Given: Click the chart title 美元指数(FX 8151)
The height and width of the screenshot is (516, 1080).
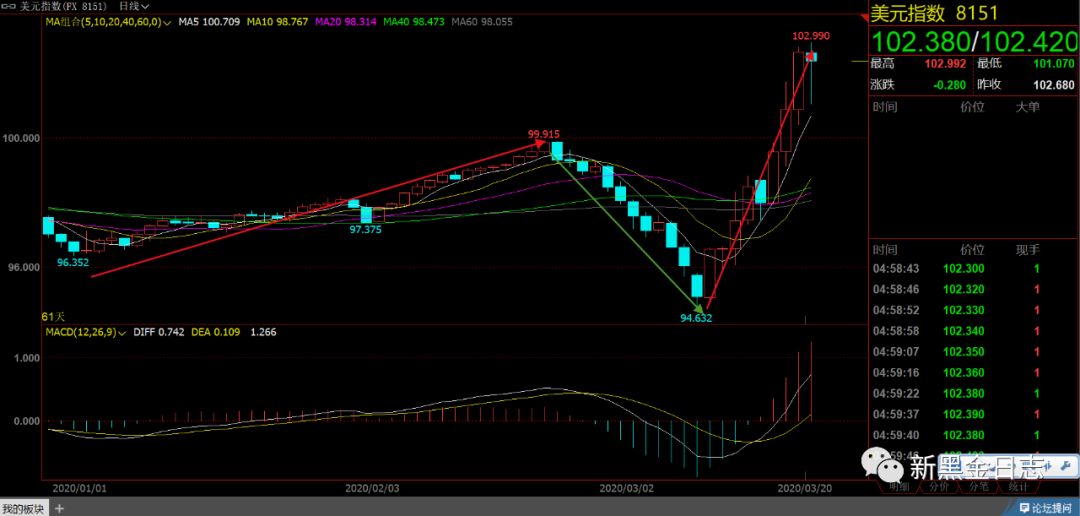Looking at the screenshot, I should 65,6.
